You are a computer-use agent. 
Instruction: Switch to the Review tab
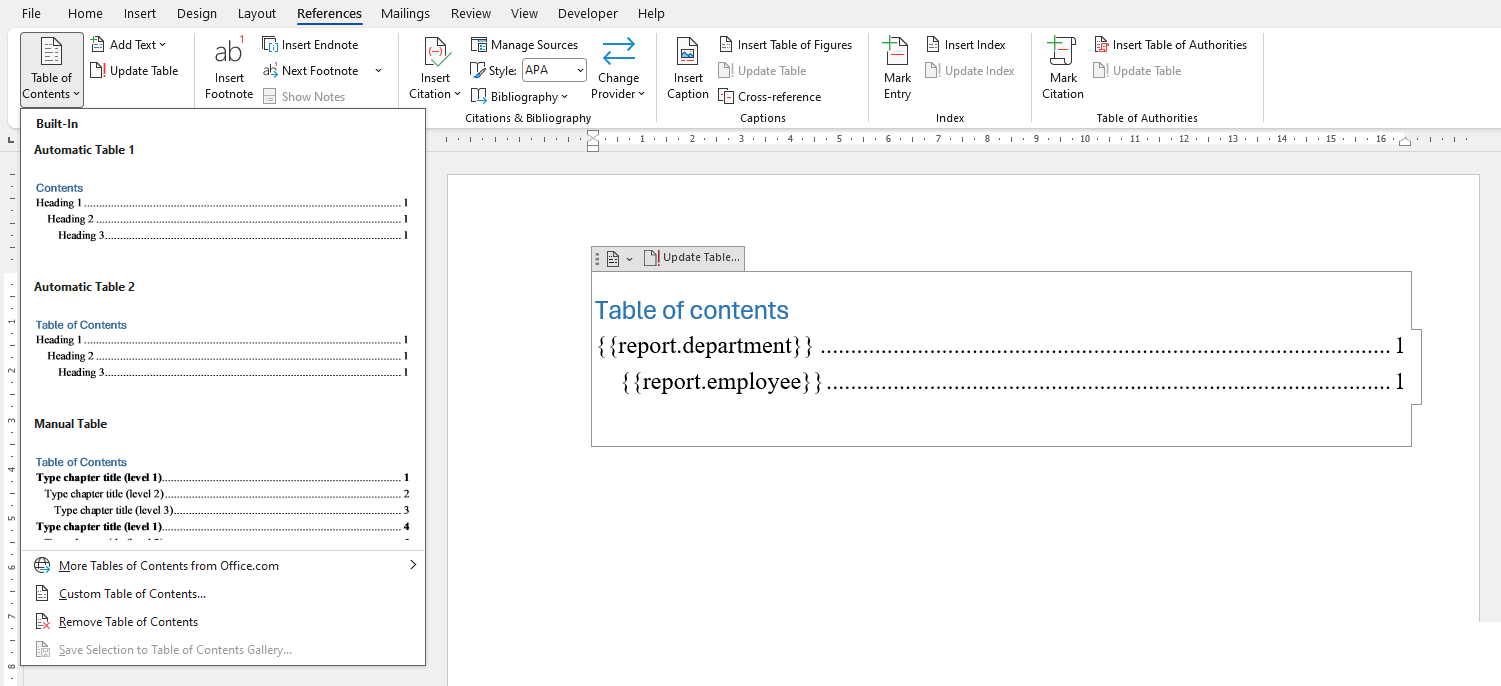(x=471, y=14)
